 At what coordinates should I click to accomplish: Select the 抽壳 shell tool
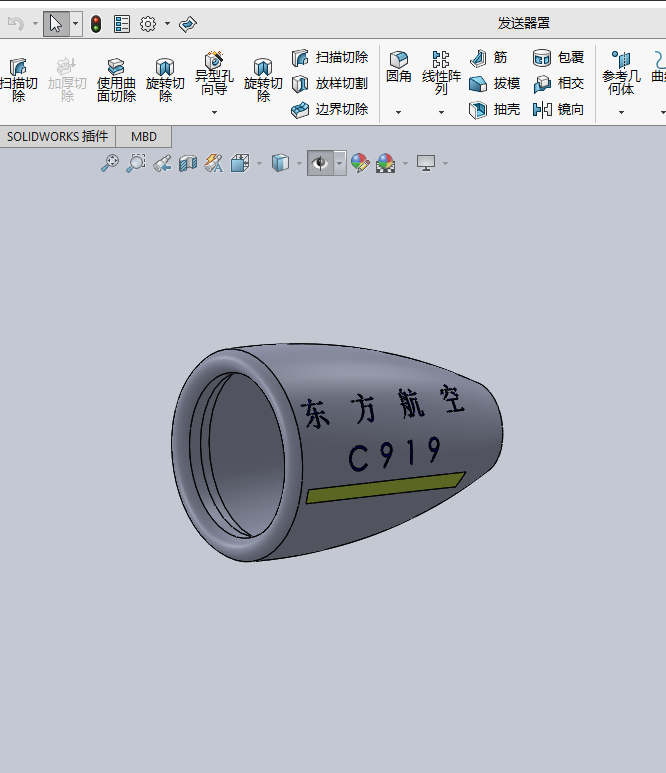pos(494,109)
